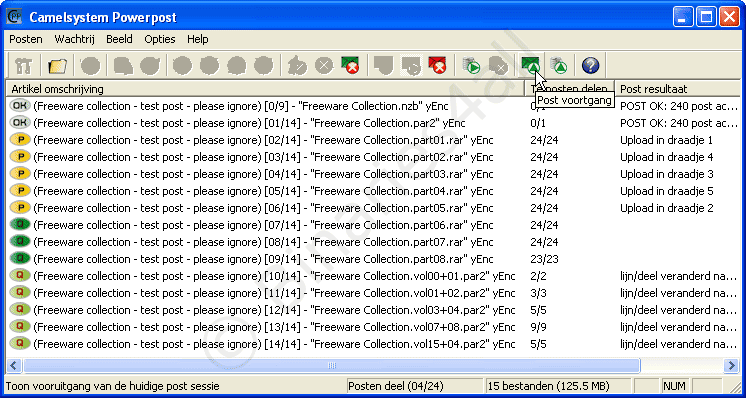Open help with the blue question mark
The image size is (746, 398).
[x=590, y=66]
